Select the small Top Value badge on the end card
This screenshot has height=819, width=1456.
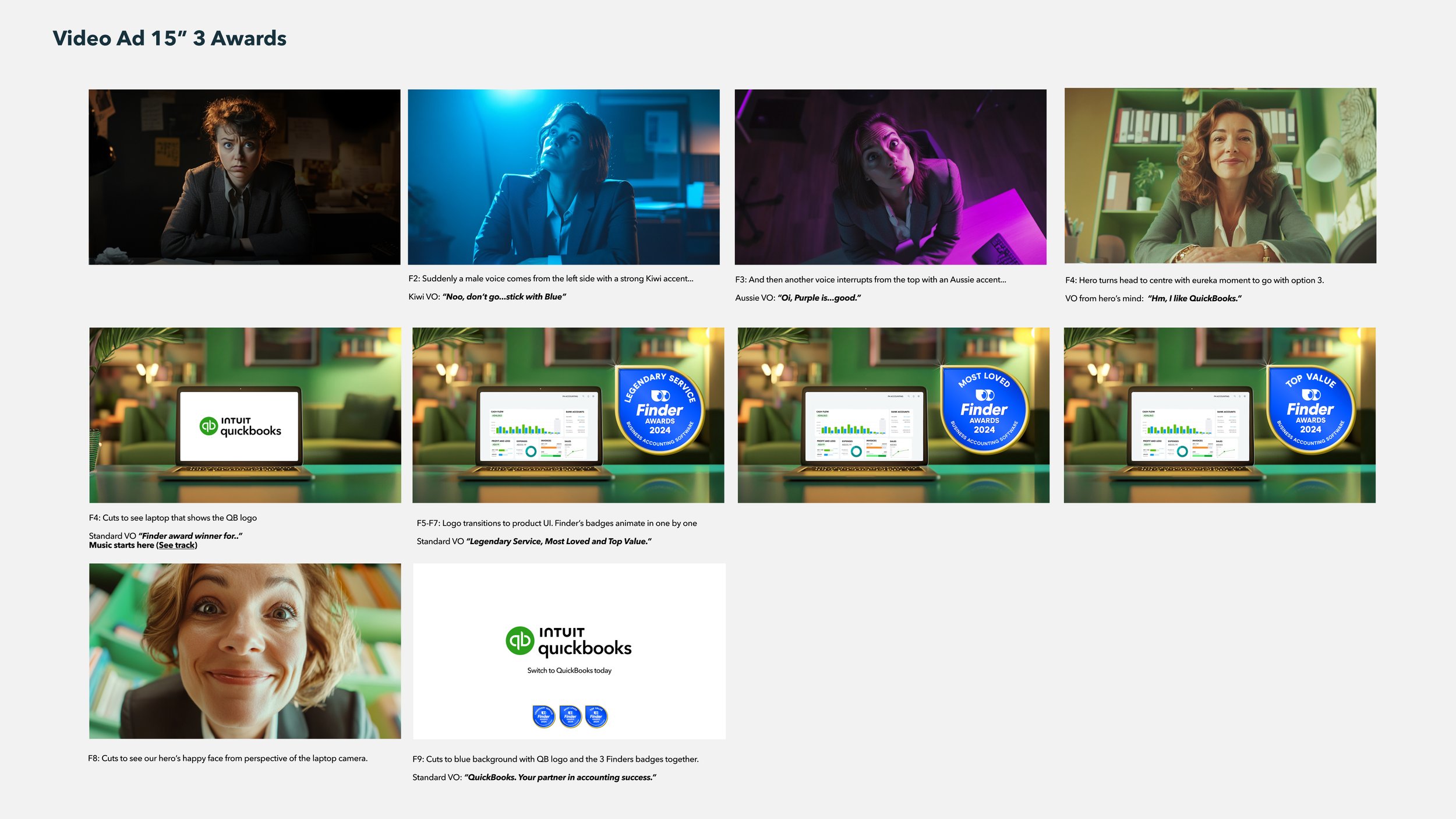coord(596,716)
